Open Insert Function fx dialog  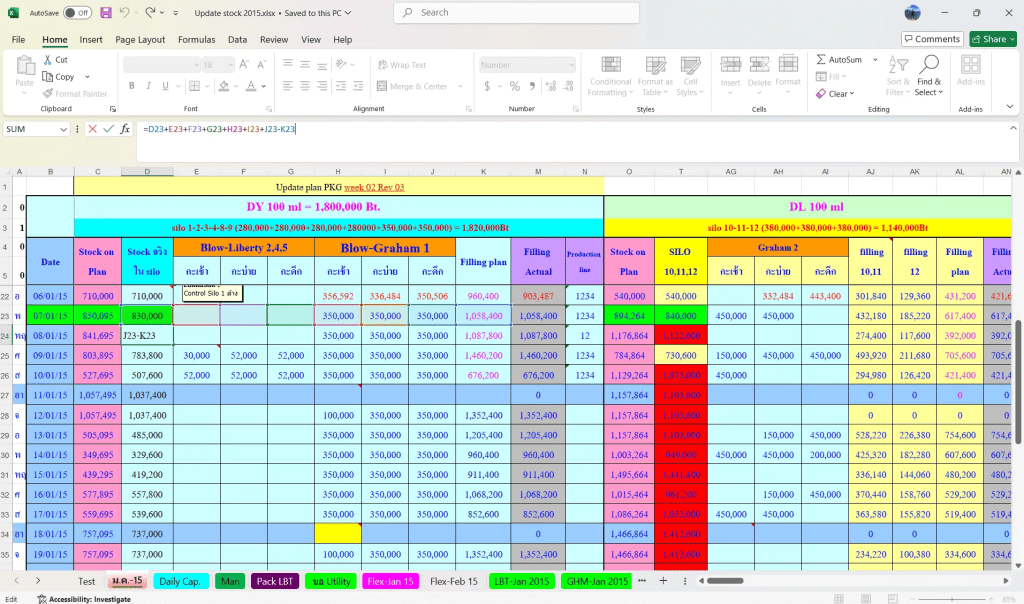pos(125,129)
